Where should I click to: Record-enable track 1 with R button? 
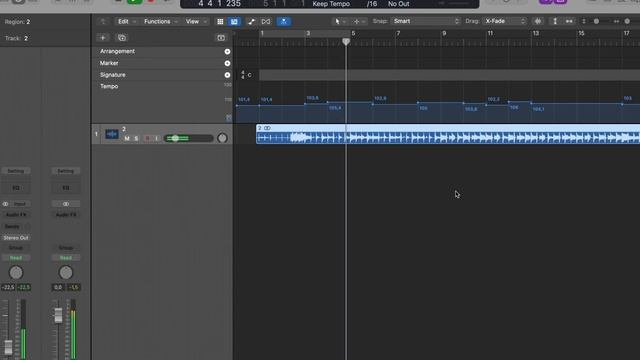(147, 139)
